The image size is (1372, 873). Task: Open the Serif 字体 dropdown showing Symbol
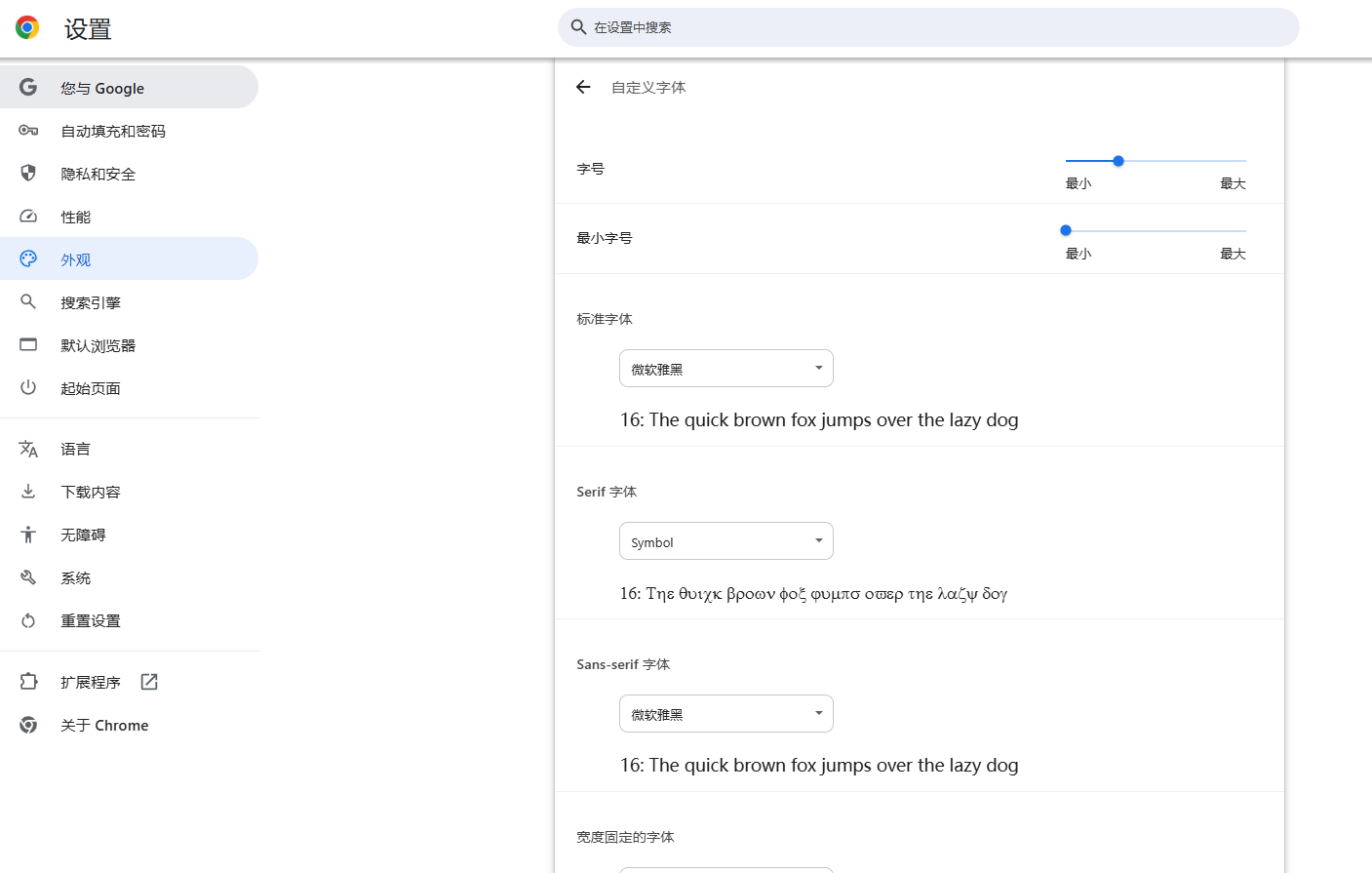point(726,541)
